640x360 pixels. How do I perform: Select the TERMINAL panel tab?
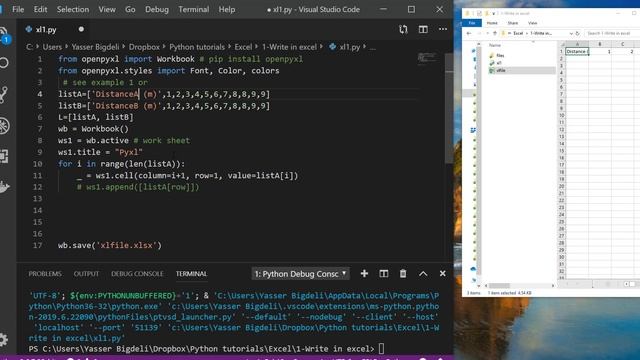(191, 274)
